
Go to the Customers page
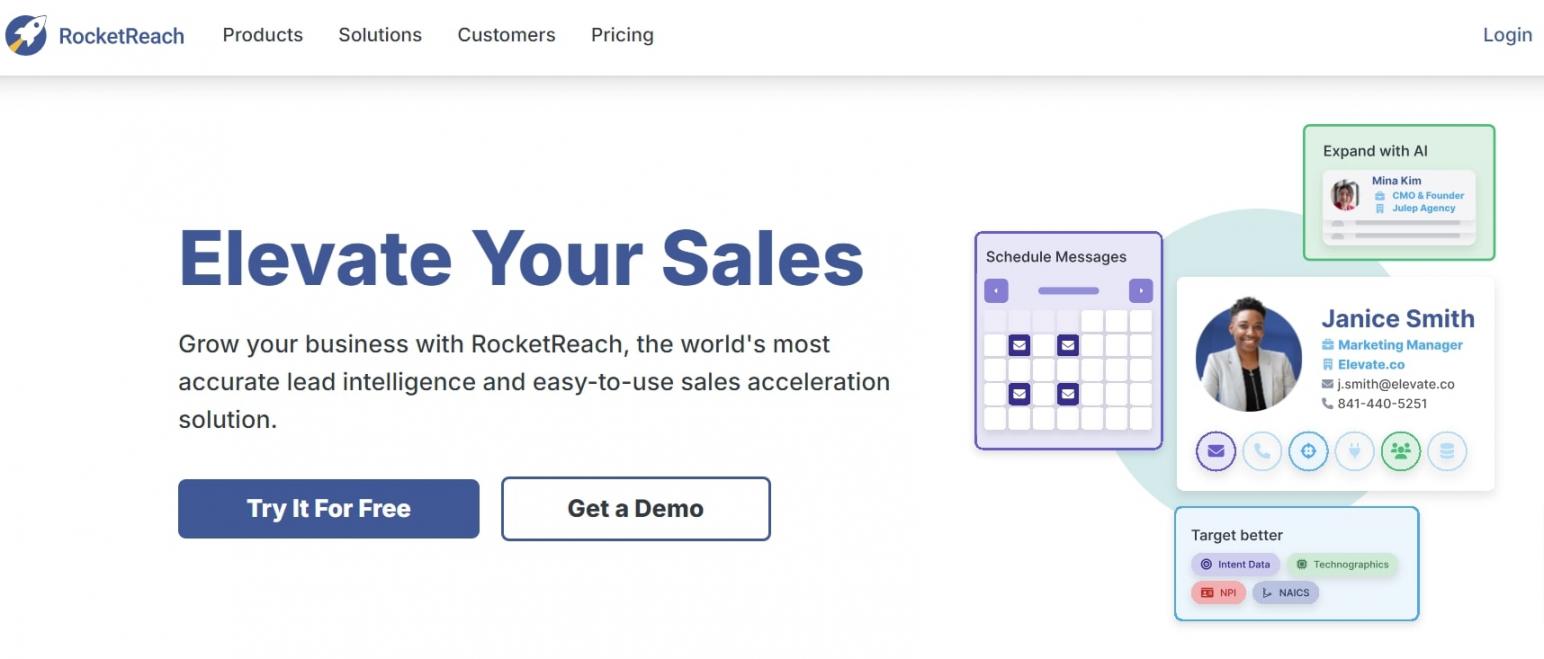(x=506, y=35)
